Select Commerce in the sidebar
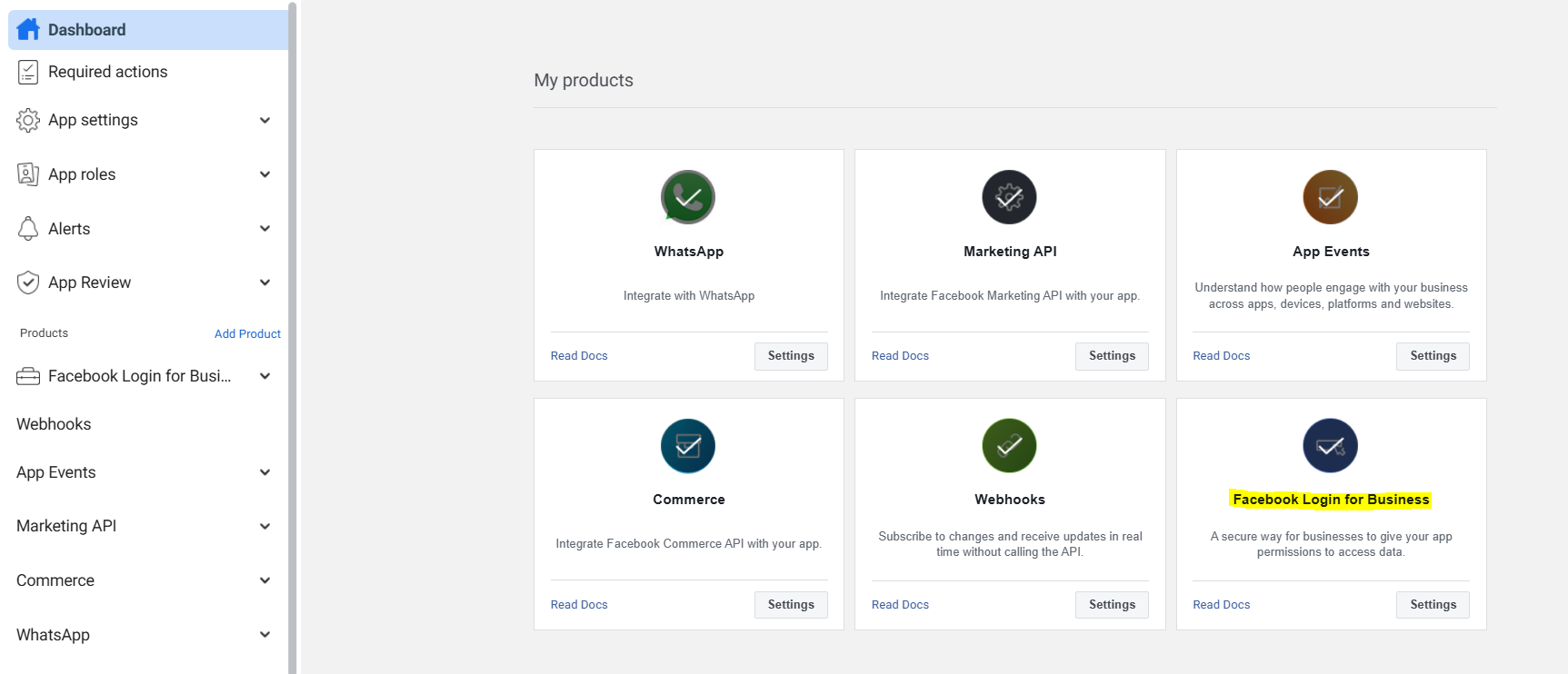The image size is (1568, 674). 55,580
